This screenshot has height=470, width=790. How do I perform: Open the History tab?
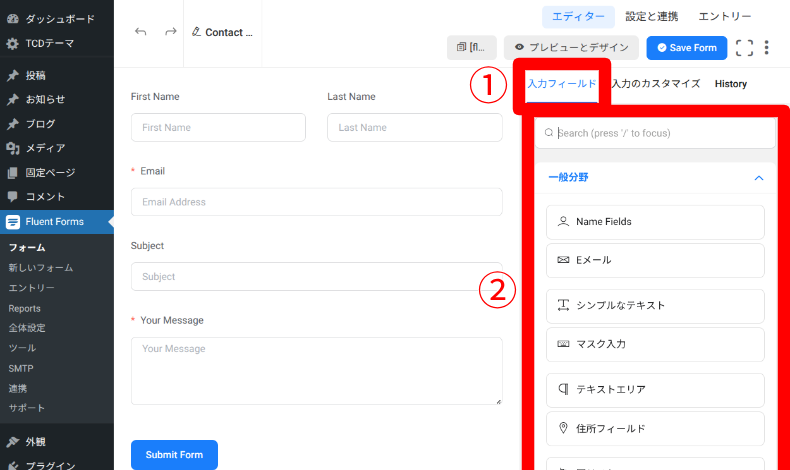pos(731,84)
